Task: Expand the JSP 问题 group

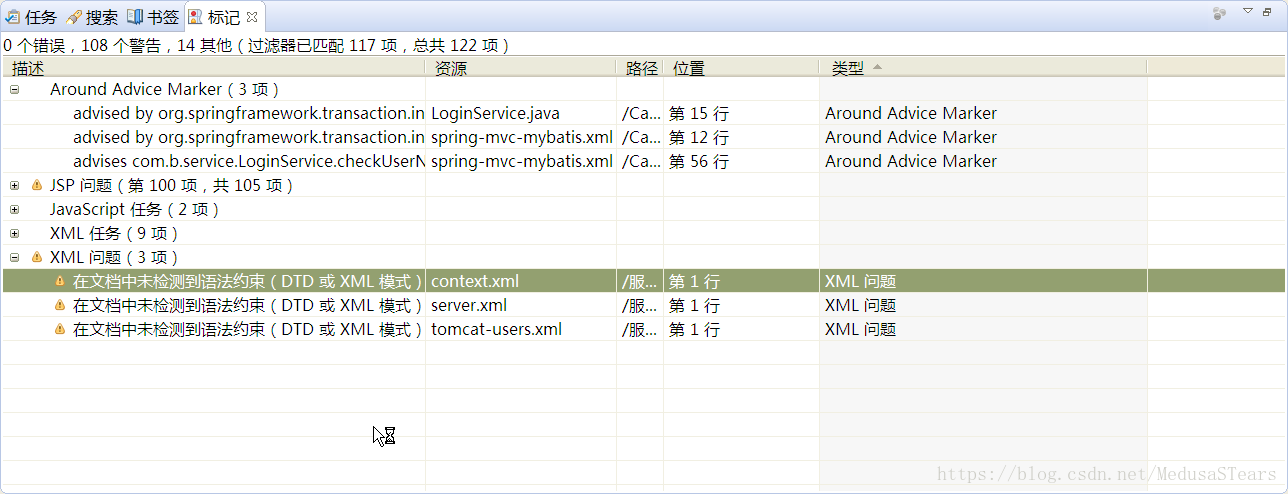Action: coord(14,185)
